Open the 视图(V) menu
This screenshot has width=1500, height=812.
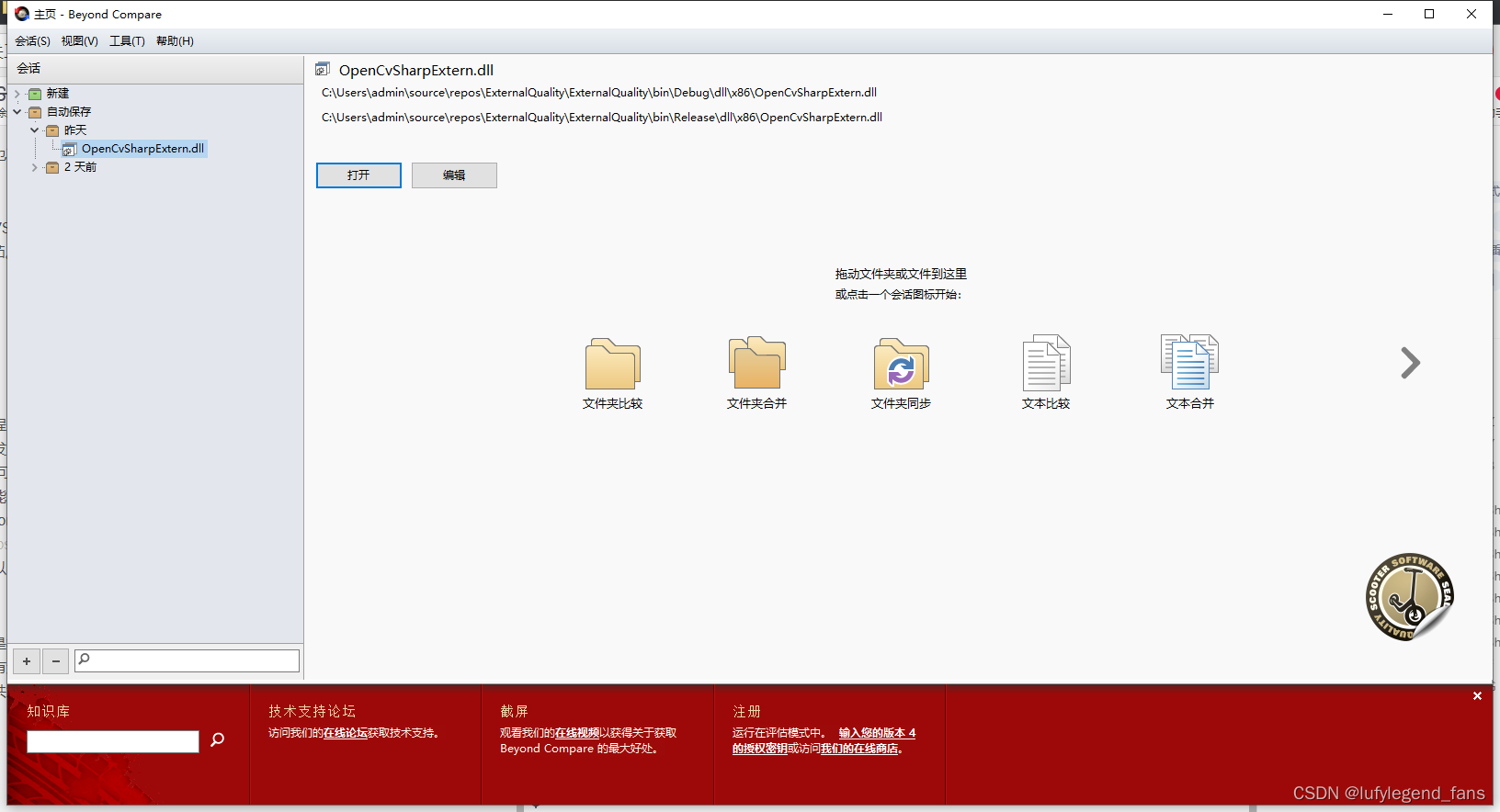click(80, 41)
